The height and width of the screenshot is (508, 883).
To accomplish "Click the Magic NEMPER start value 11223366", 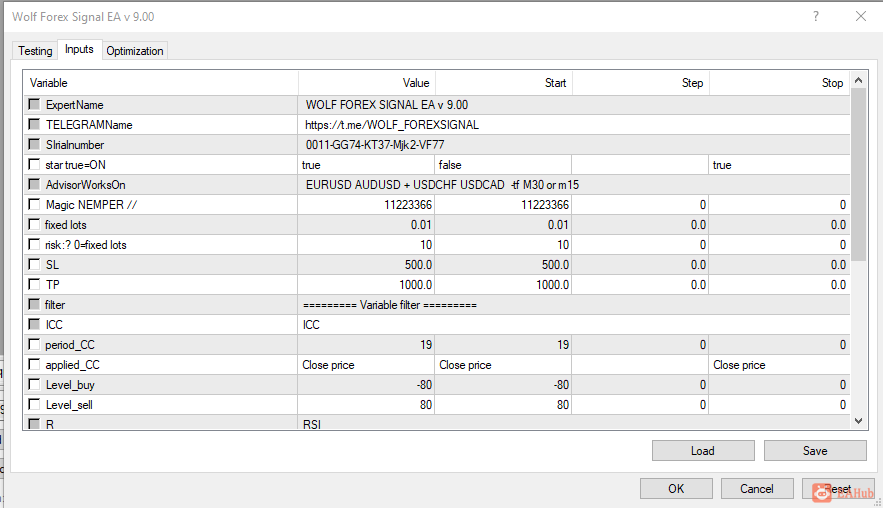I will tap(503, 204).
